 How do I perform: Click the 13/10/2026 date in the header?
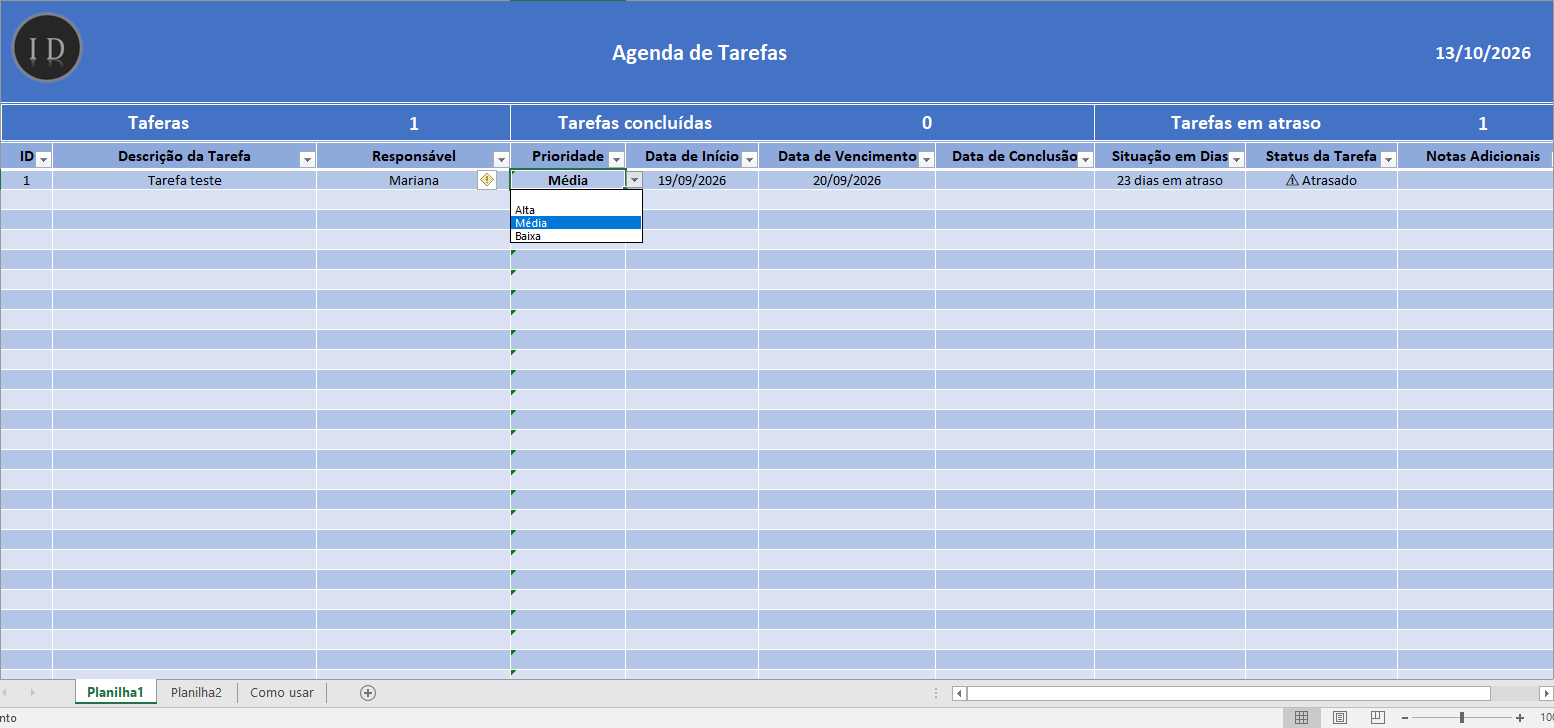coord(1483,54)
